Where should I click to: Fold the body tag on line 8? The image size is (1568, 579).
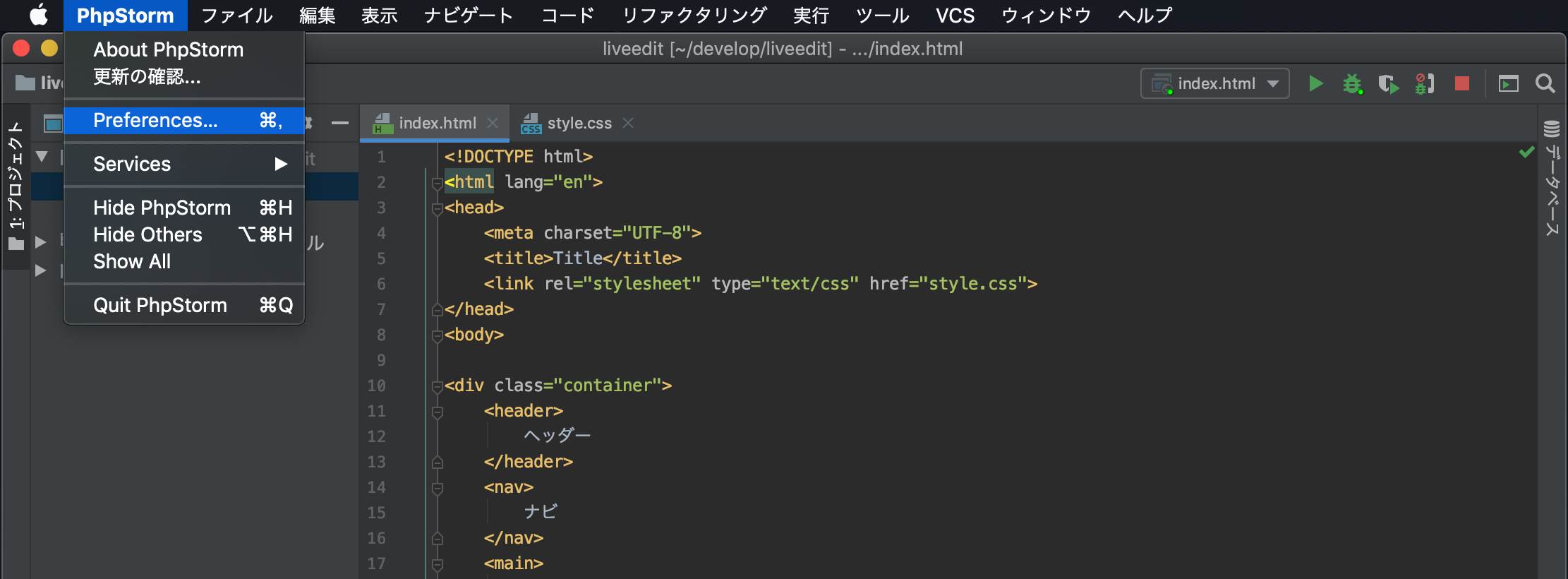pyautogui.click(x=437, y=335)
